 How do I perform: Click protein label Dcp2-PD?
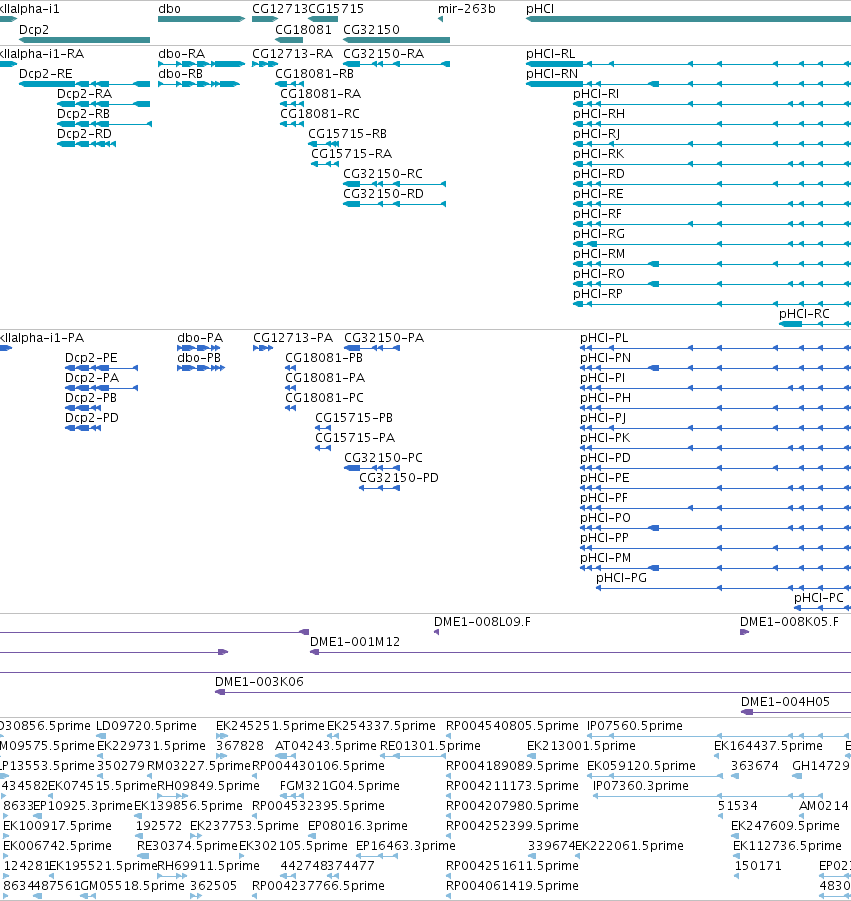pyautogui.click(x=92, y=418)
